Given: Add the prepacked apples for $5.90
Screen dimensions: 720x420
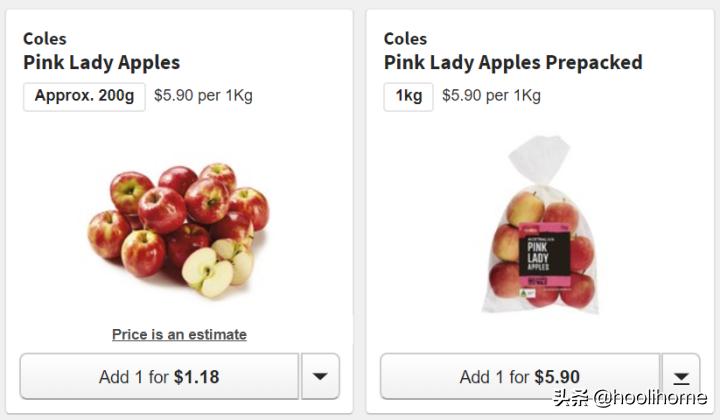Looking at the screenshot, I should (x=519, y=377).
